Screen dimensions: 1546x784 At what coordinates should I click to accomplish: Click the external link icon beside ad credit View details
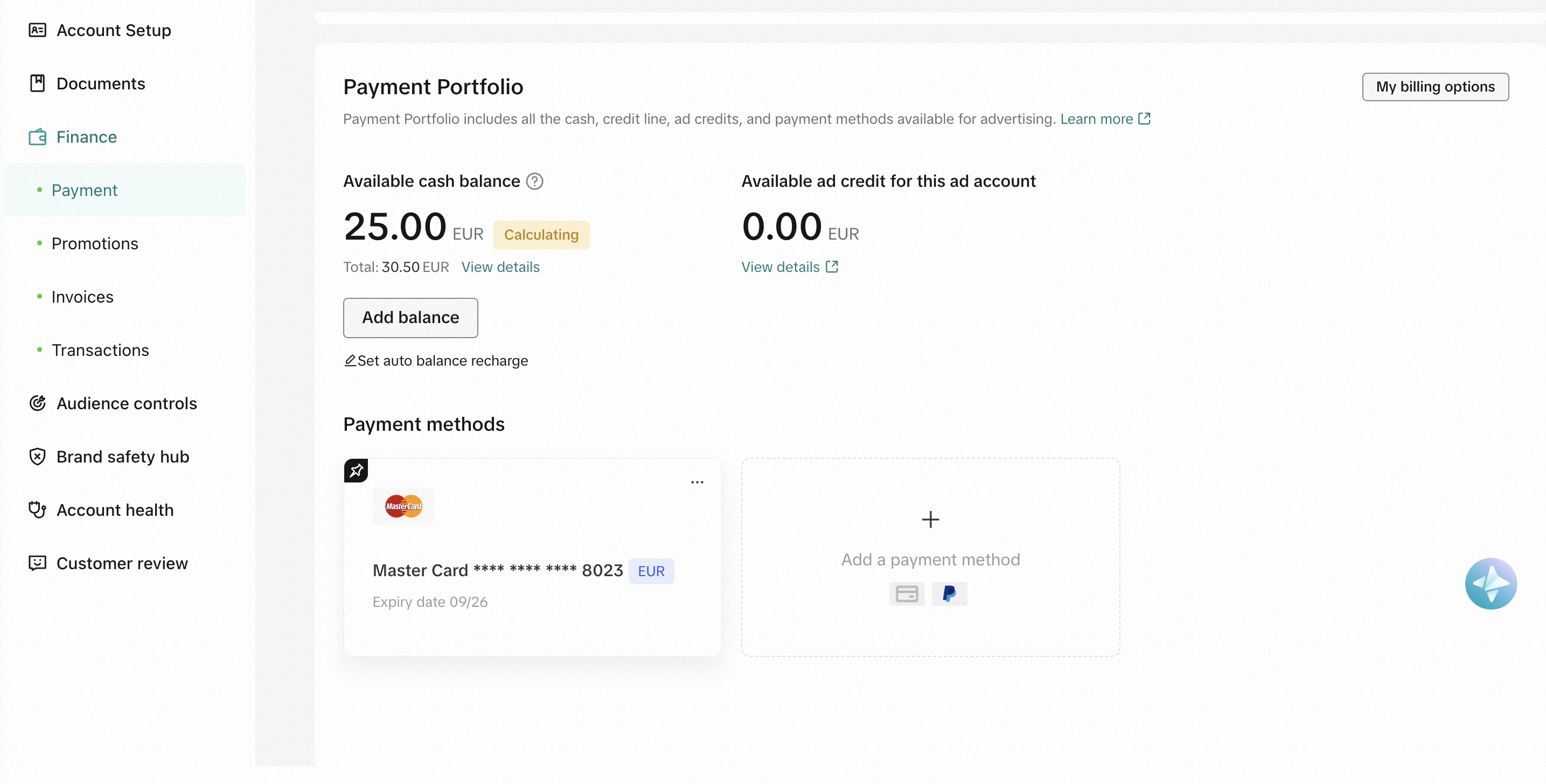(x=831, y=267)
